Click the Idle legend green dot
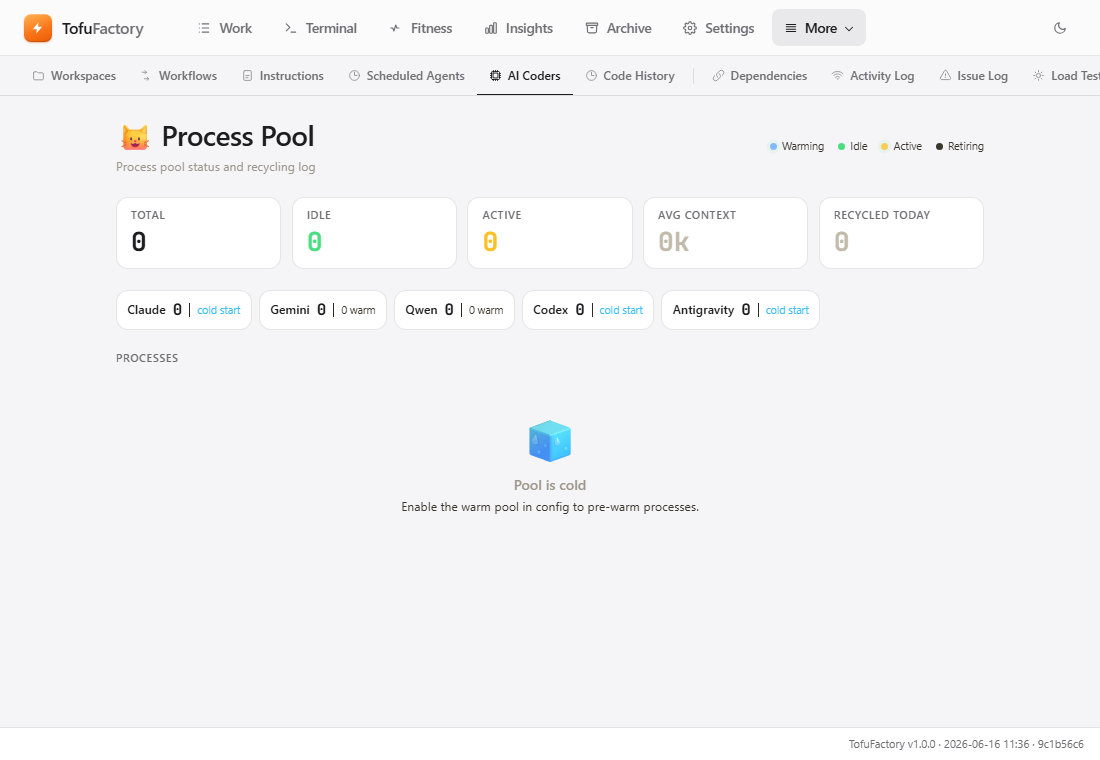Screen dimensions: 1100x760 click(x=841, y=147)
